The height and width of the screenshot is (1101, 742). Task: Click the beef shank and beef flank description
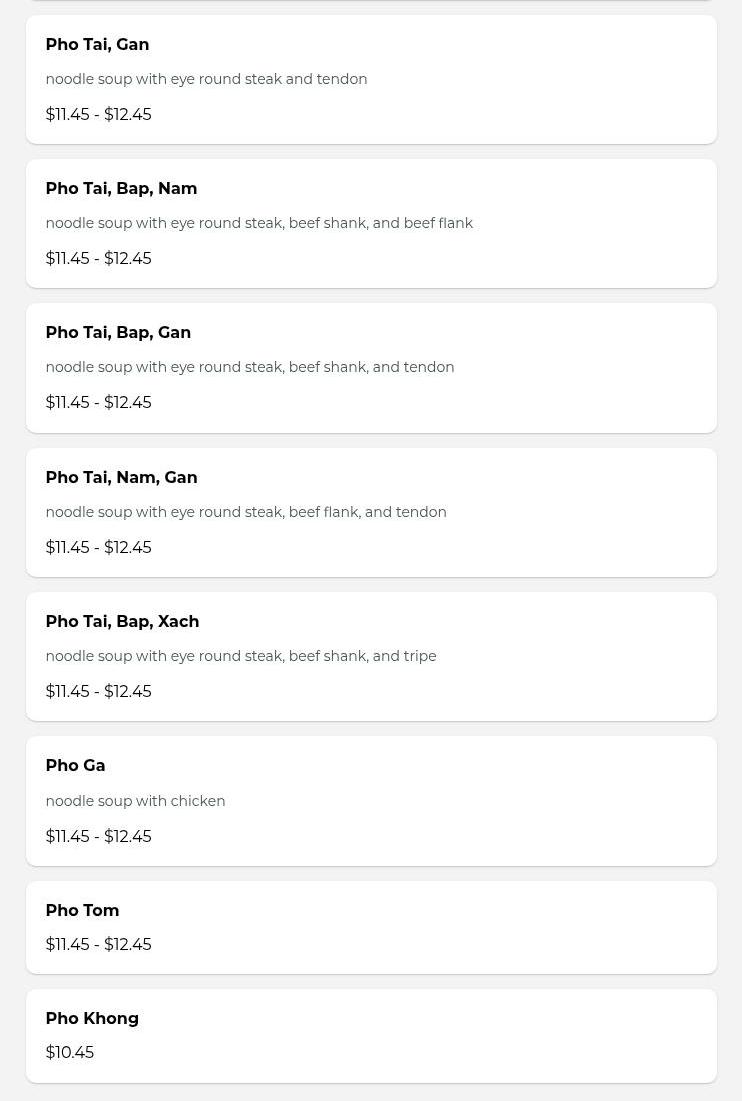pyautogui.click(x=259, y=223)
